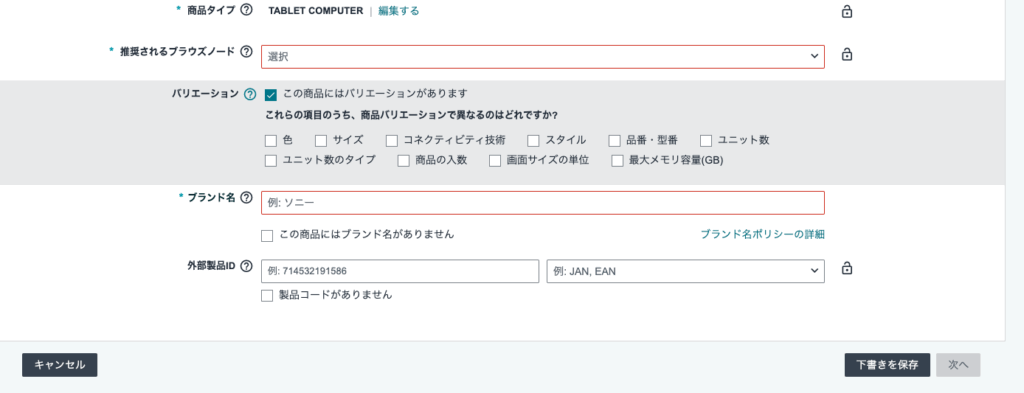Open the JAN, EAN product ID type dropdown
The height and width of the screenshot is (393, 1024).
[x=685, y=271]
